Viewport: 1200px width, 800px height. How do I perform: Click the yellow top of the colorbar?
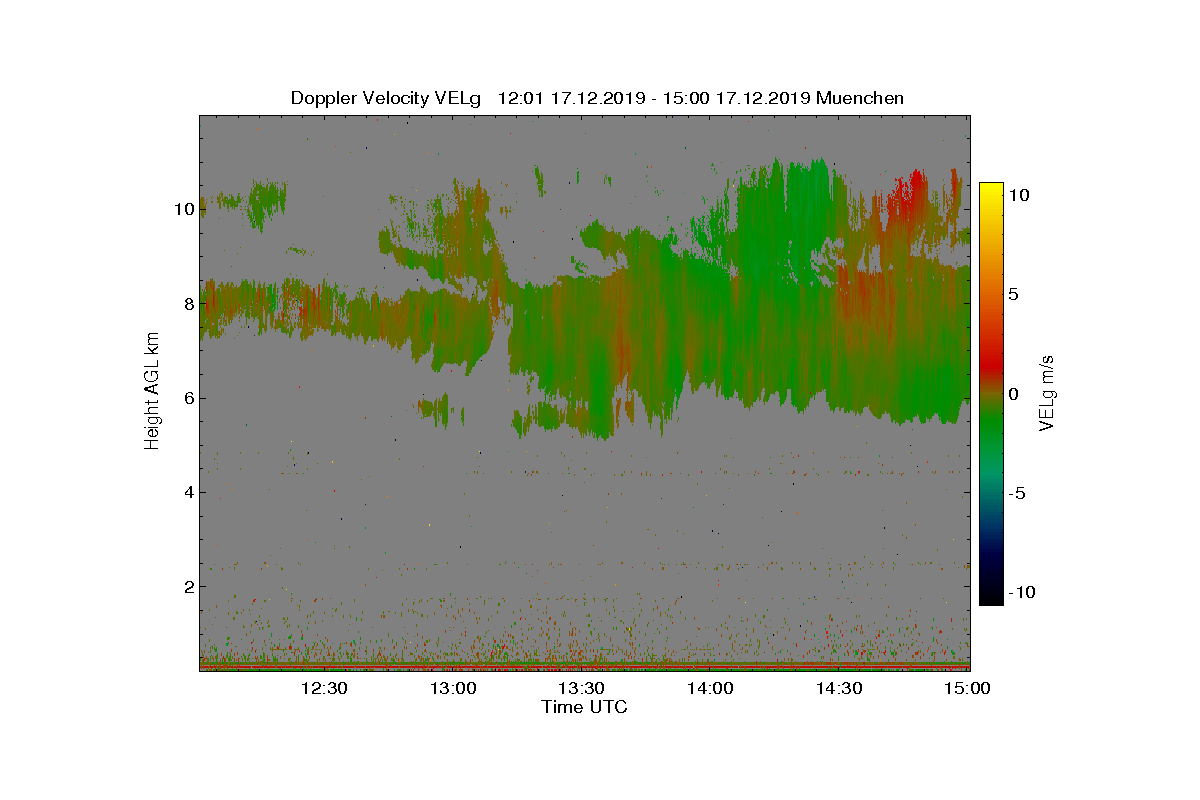990,190
